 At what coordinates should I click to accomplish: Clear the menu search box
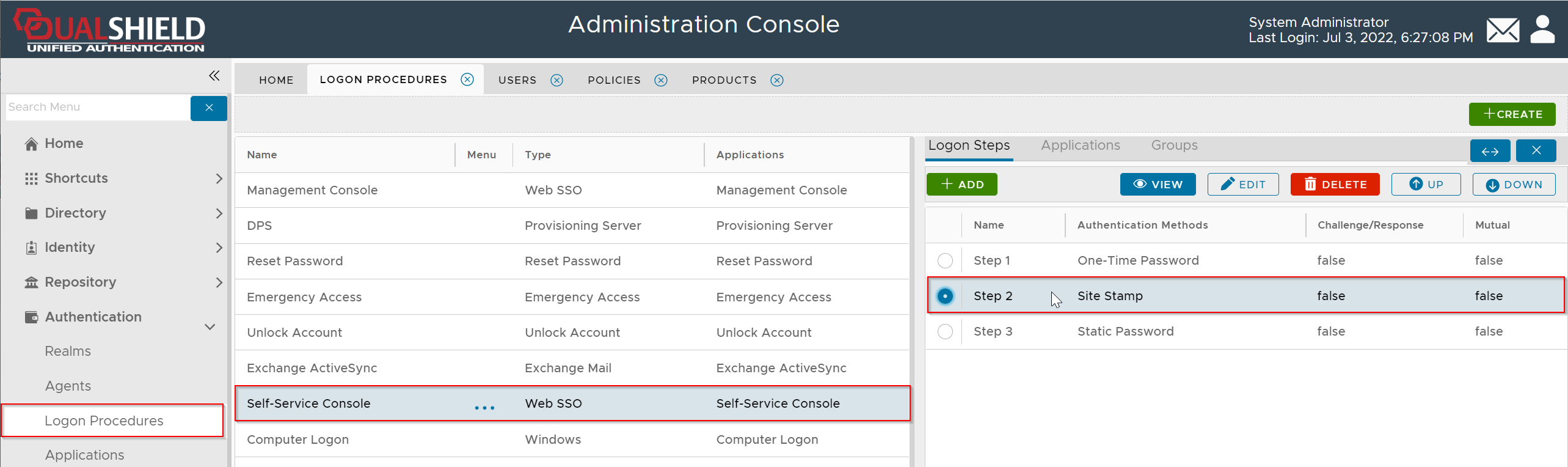[x=209, y=108]
